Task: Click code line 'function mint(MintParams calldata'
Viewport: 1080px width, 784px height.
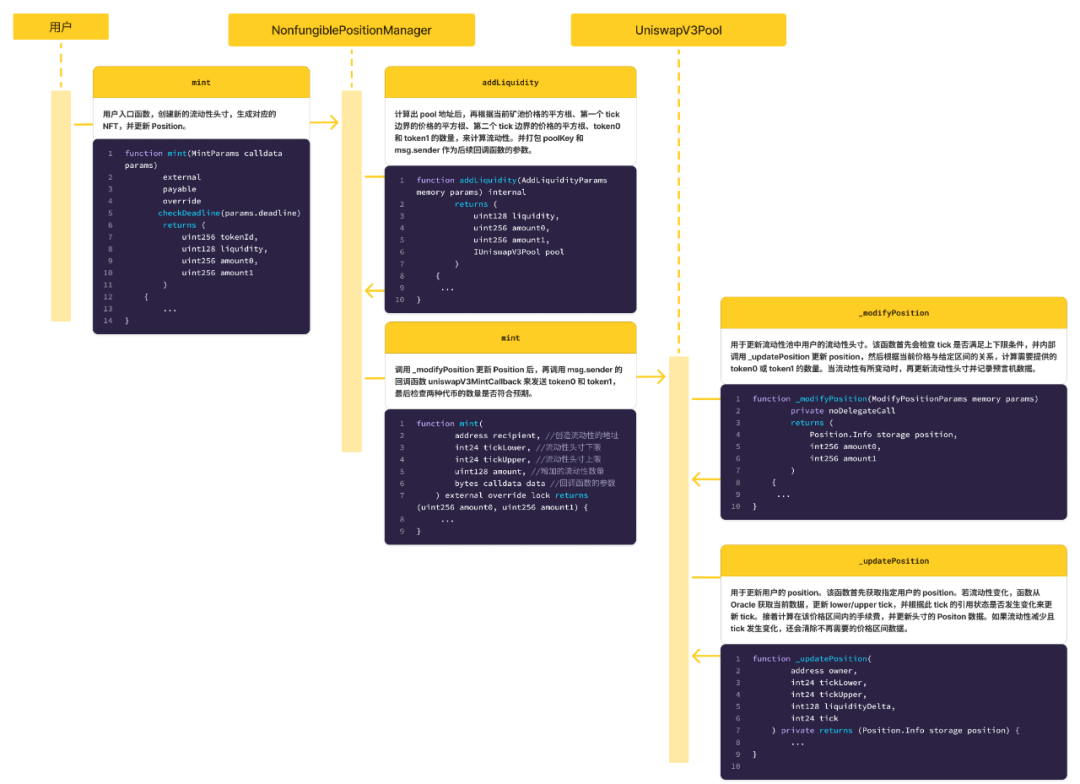Action: [x=203, y=154]
